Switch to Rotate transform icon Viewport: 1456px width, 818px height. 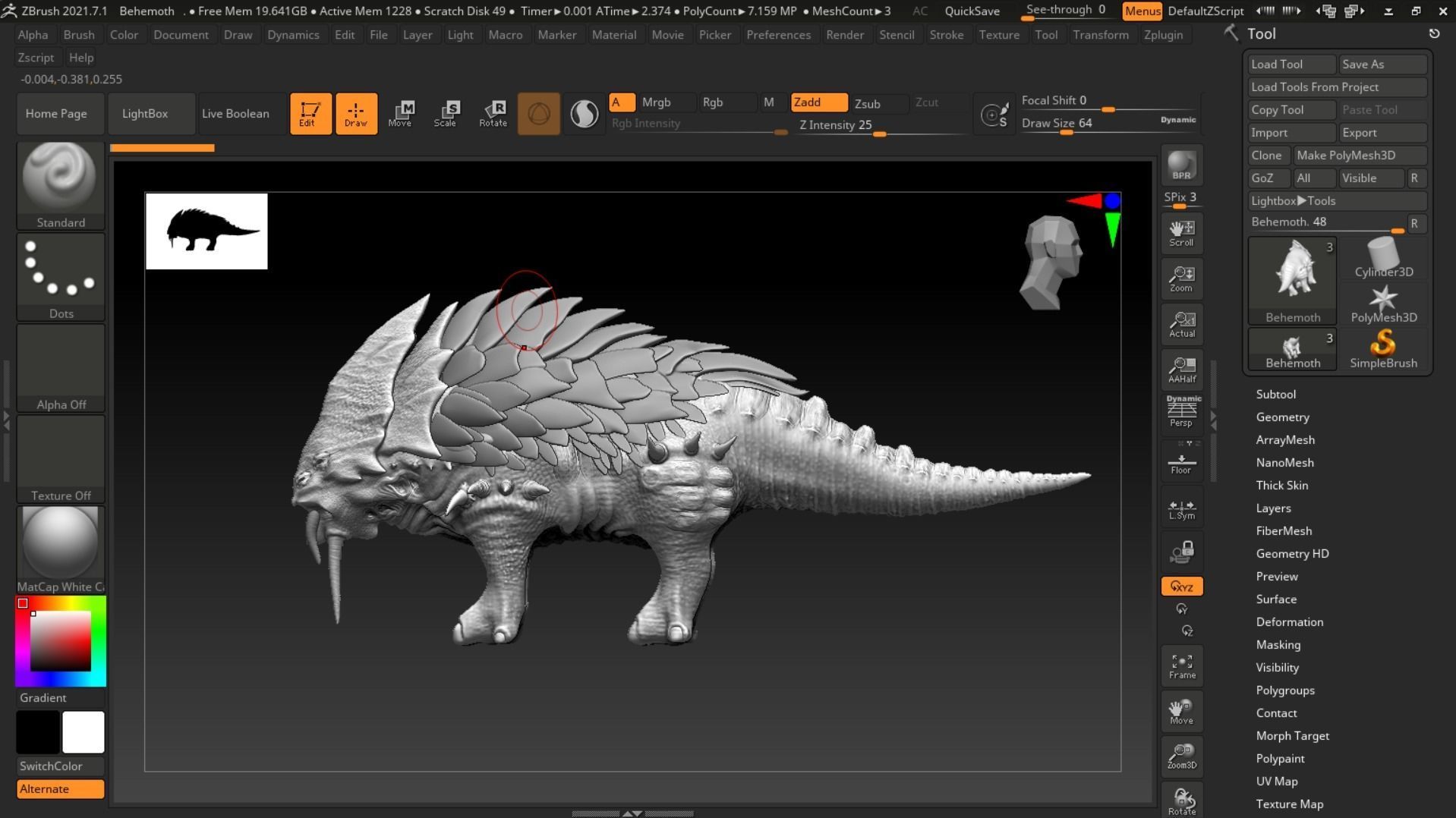493,114
